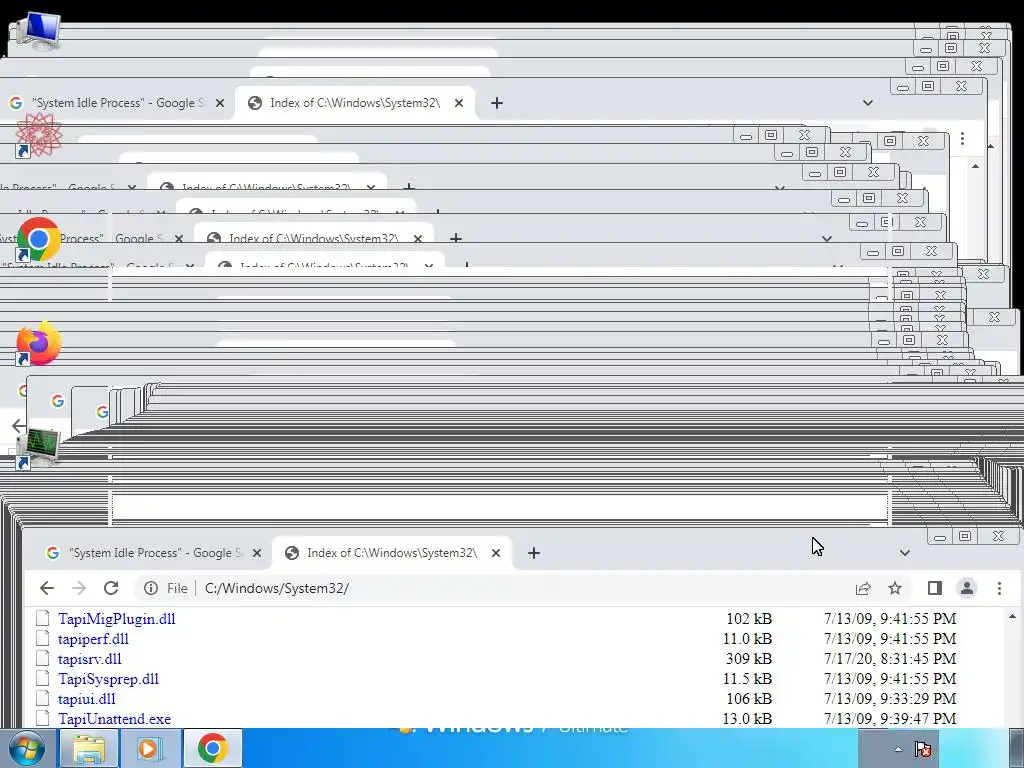This screenshot has height=768, width=1024.
Task: Select the Firefox desktop shortcut
Action: tap(38, 344)
